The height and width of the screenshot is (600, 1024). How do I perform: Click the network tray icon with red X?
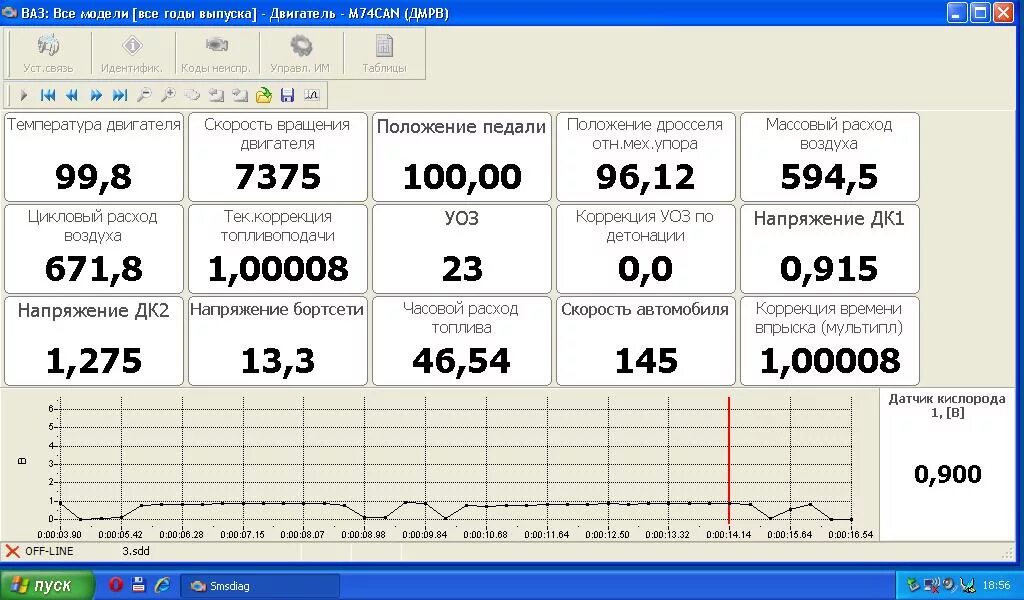(x=931, y=585)
